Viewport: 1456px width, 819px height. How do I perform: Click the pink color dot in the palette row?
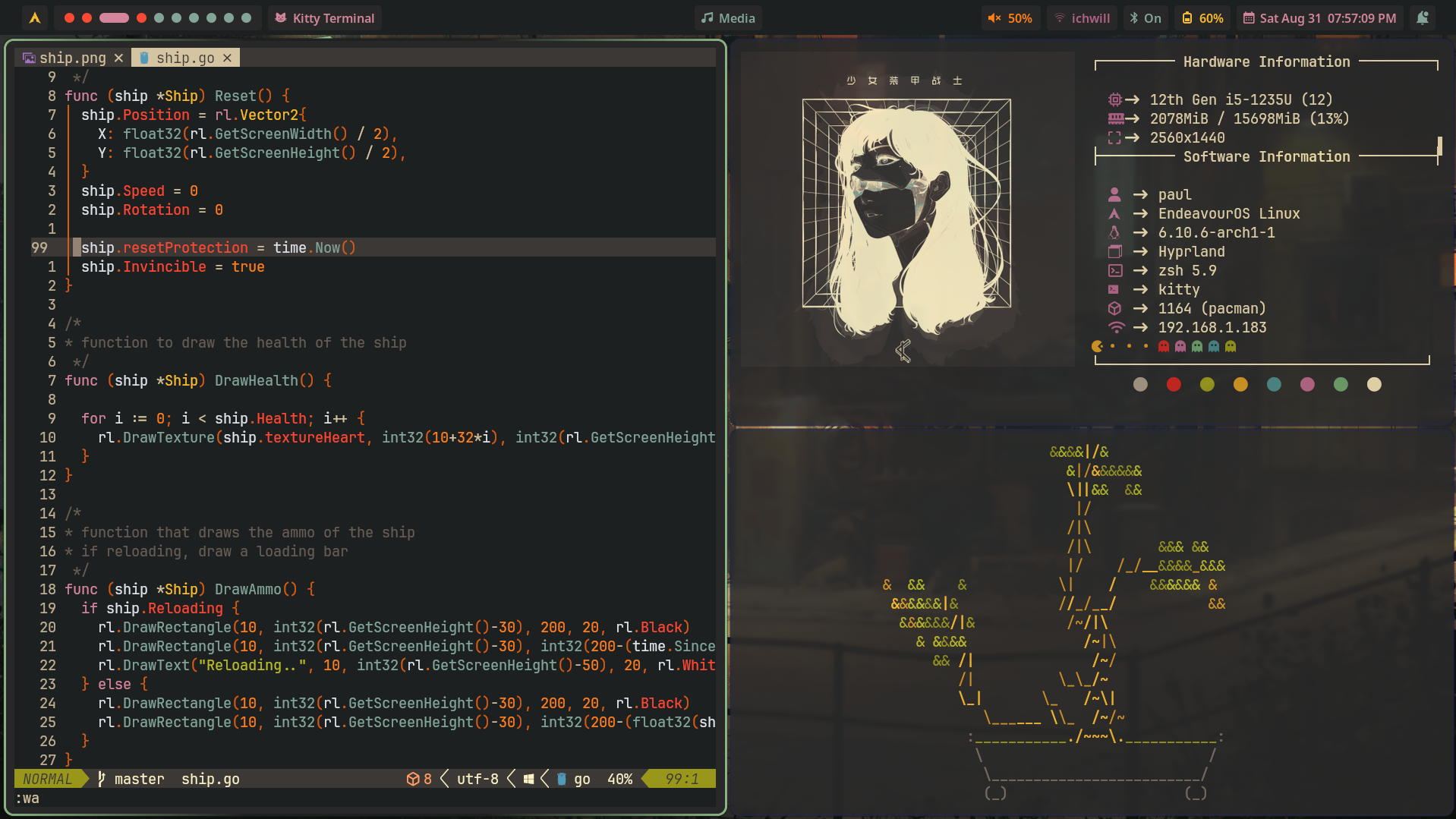(1307, 385)
